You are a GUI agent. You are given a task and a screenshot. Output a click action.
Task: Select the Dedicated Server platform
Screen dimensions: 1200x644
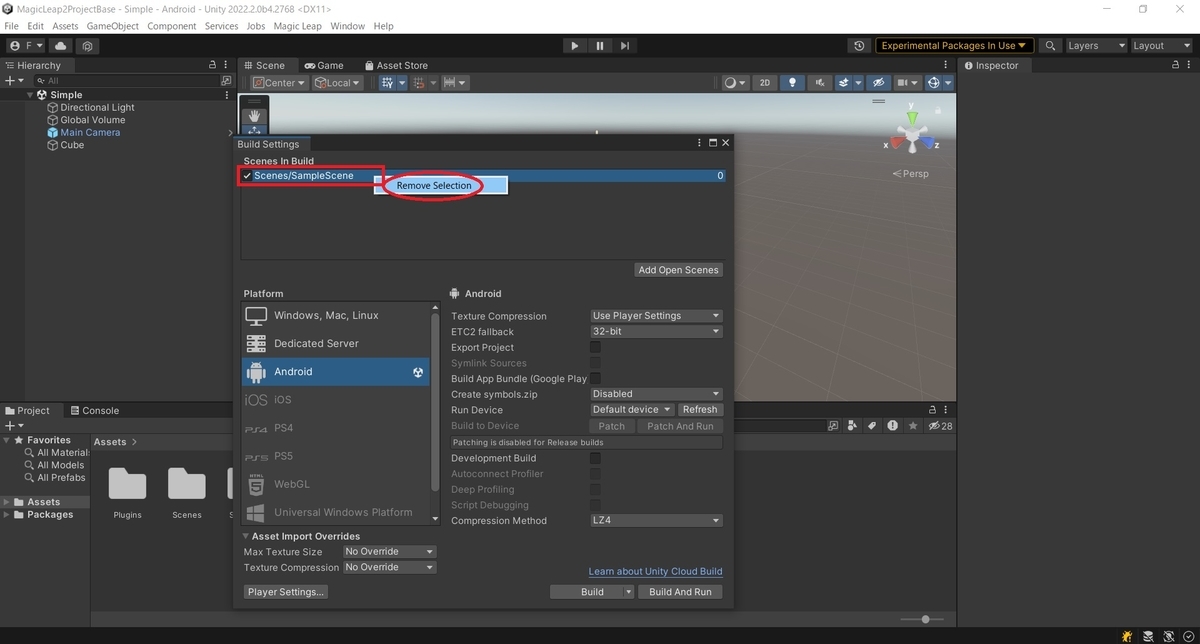point(336,343)
